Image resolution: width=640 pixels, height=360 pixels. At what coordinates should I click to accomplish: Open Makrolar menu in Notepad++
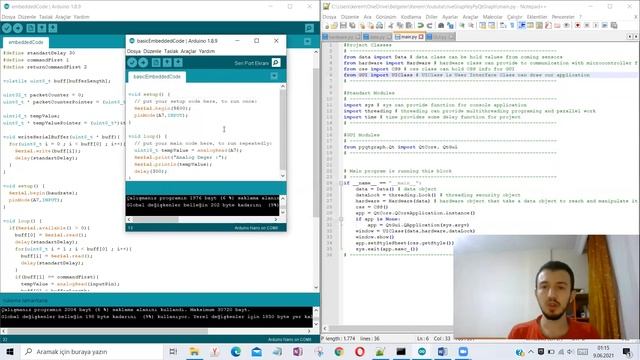coord(492,17)
